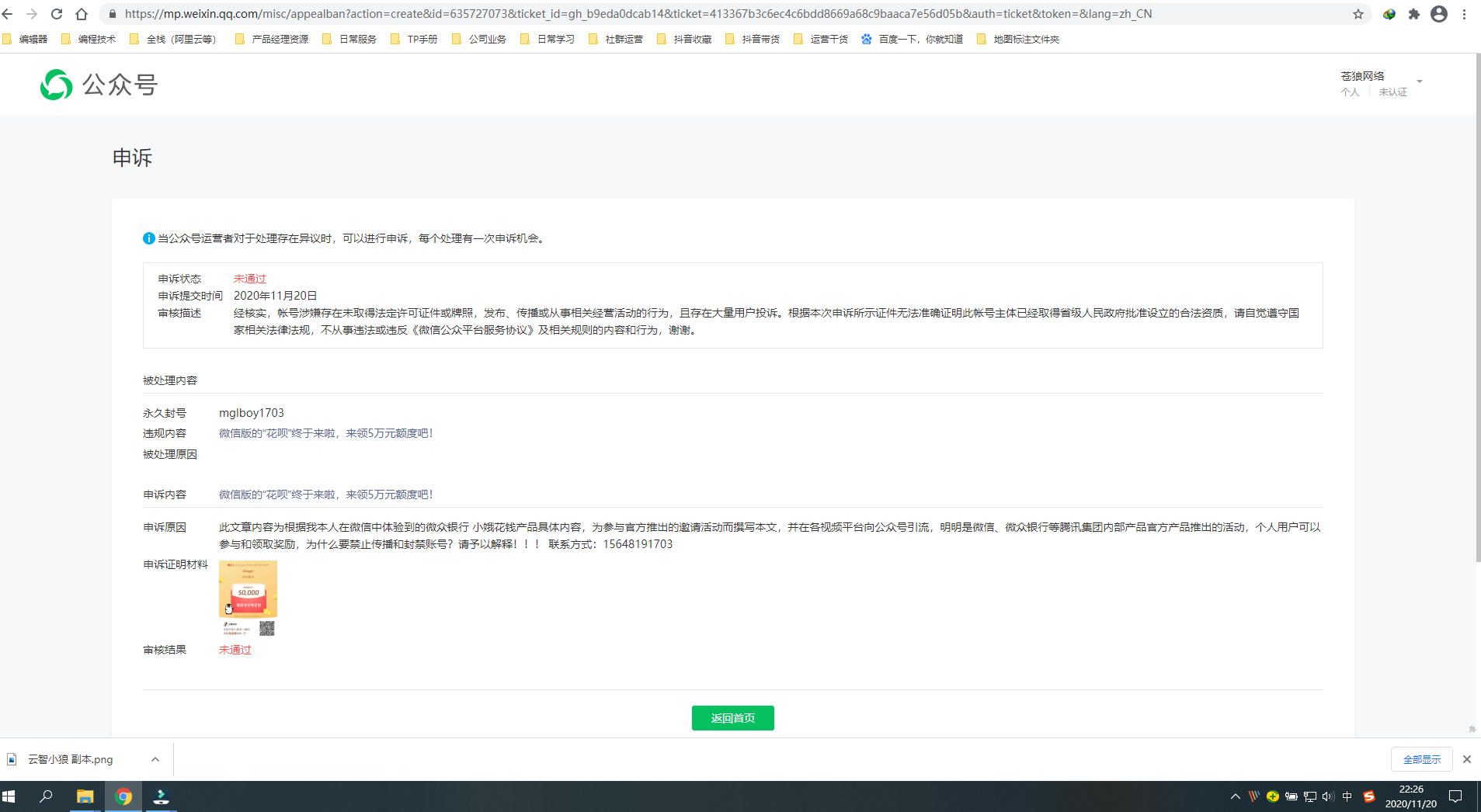Open the Chrome extensions puzzle icon
Screen dimensions: 1481x812
pos(1414,14)
